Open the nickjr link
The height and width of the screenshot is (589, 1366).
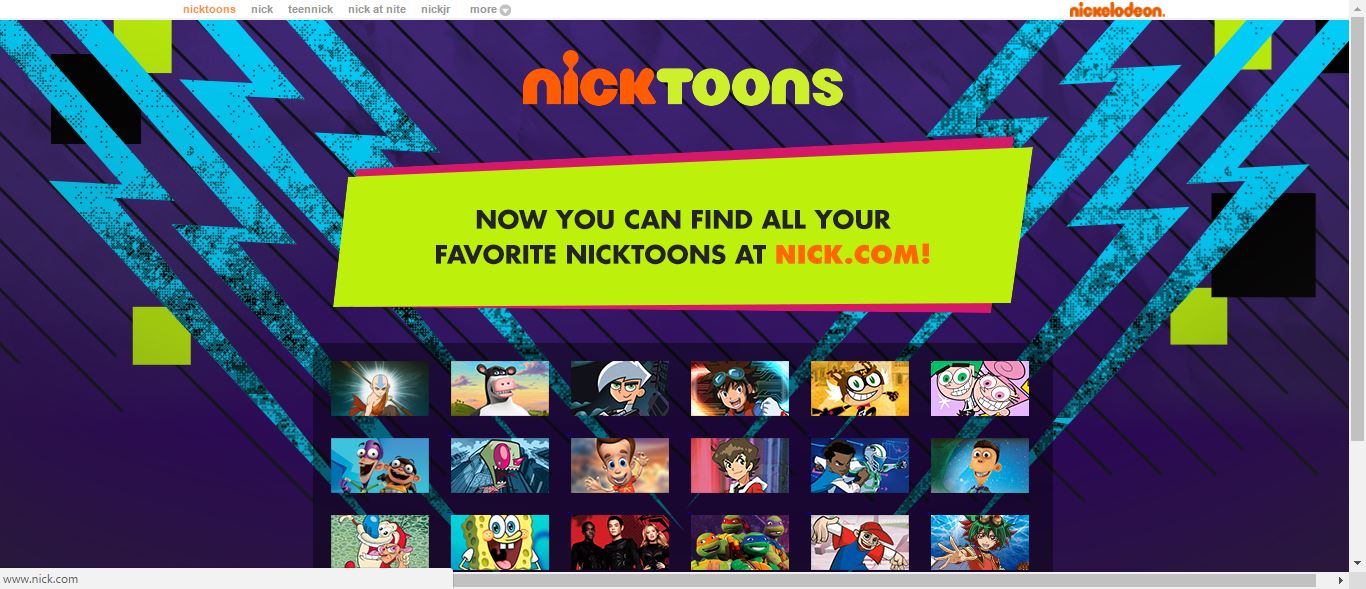[436, 9]
